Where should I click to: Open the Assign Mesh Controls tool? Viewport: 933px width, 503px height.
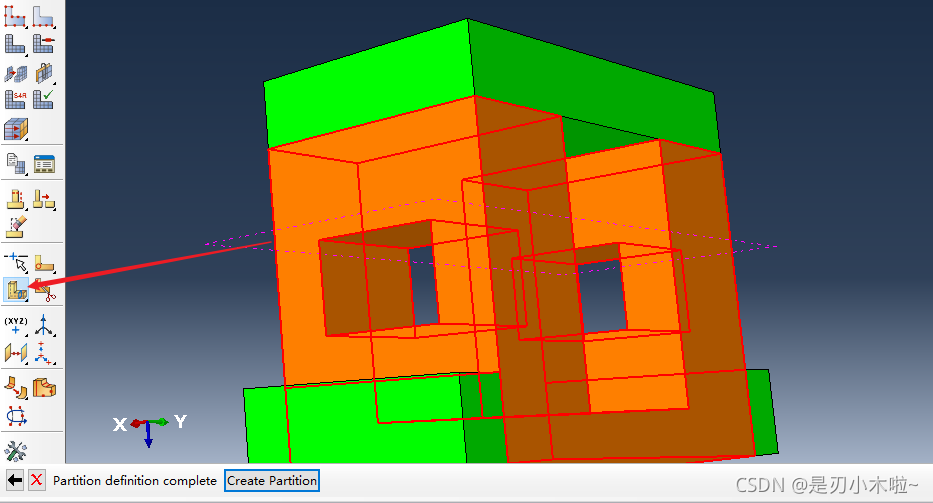click(x=15, y=72)
